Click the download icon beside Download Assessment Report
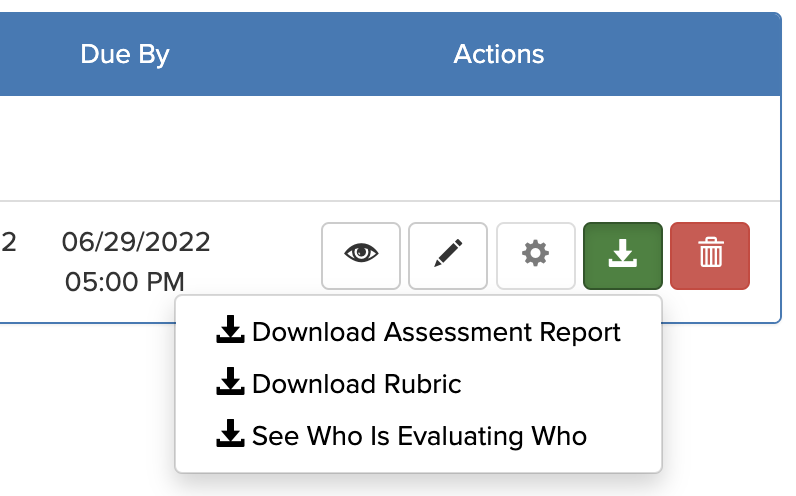 coord(230,330)
